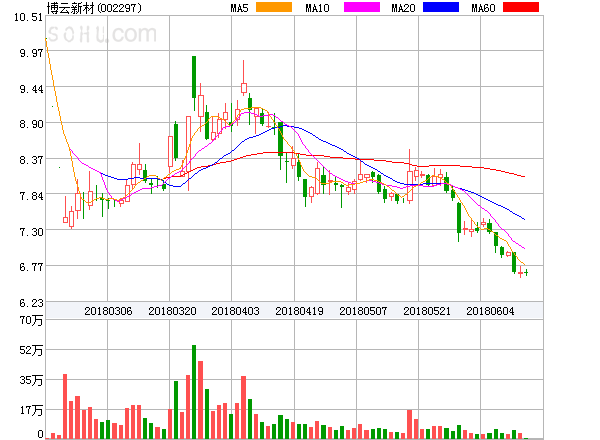This screenshot has height=440, width=600.
Task: Select the 20180320 date label
Action: [x=172, y=311]
